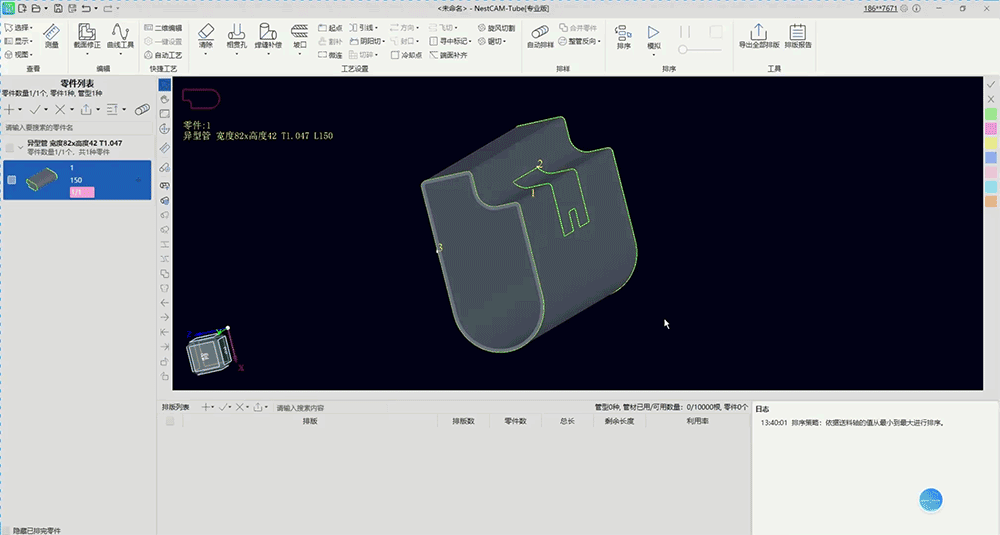Open the add-part plus dropdown arrow
The height and width of the screenshot is (535, 1000).
tap(20, 110)
